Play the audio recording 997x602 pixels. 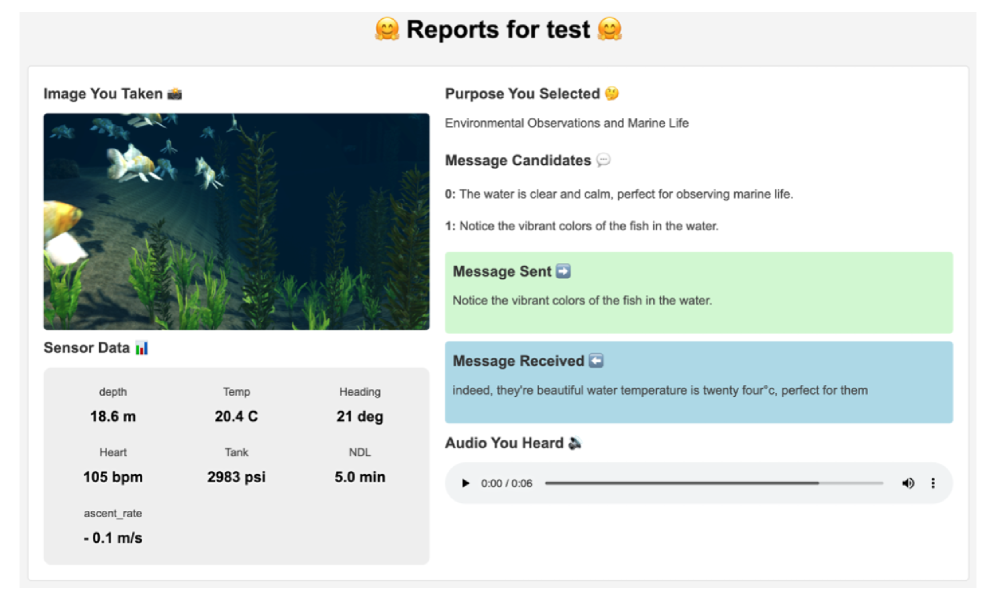point(465,483)
